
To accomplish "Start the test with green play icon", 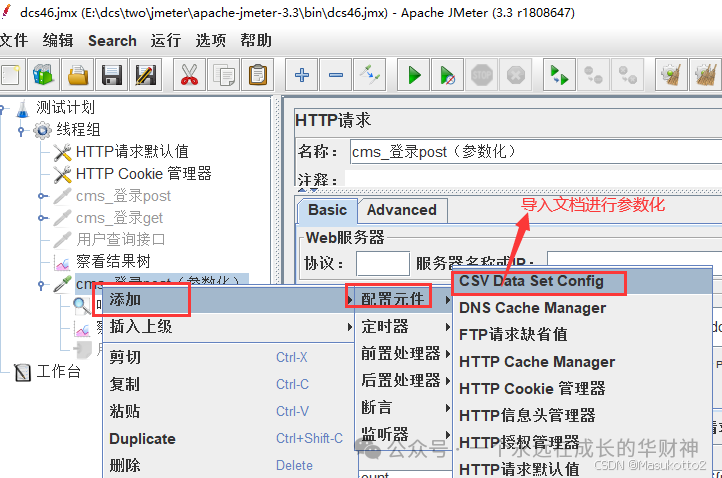I will point(413,75).
